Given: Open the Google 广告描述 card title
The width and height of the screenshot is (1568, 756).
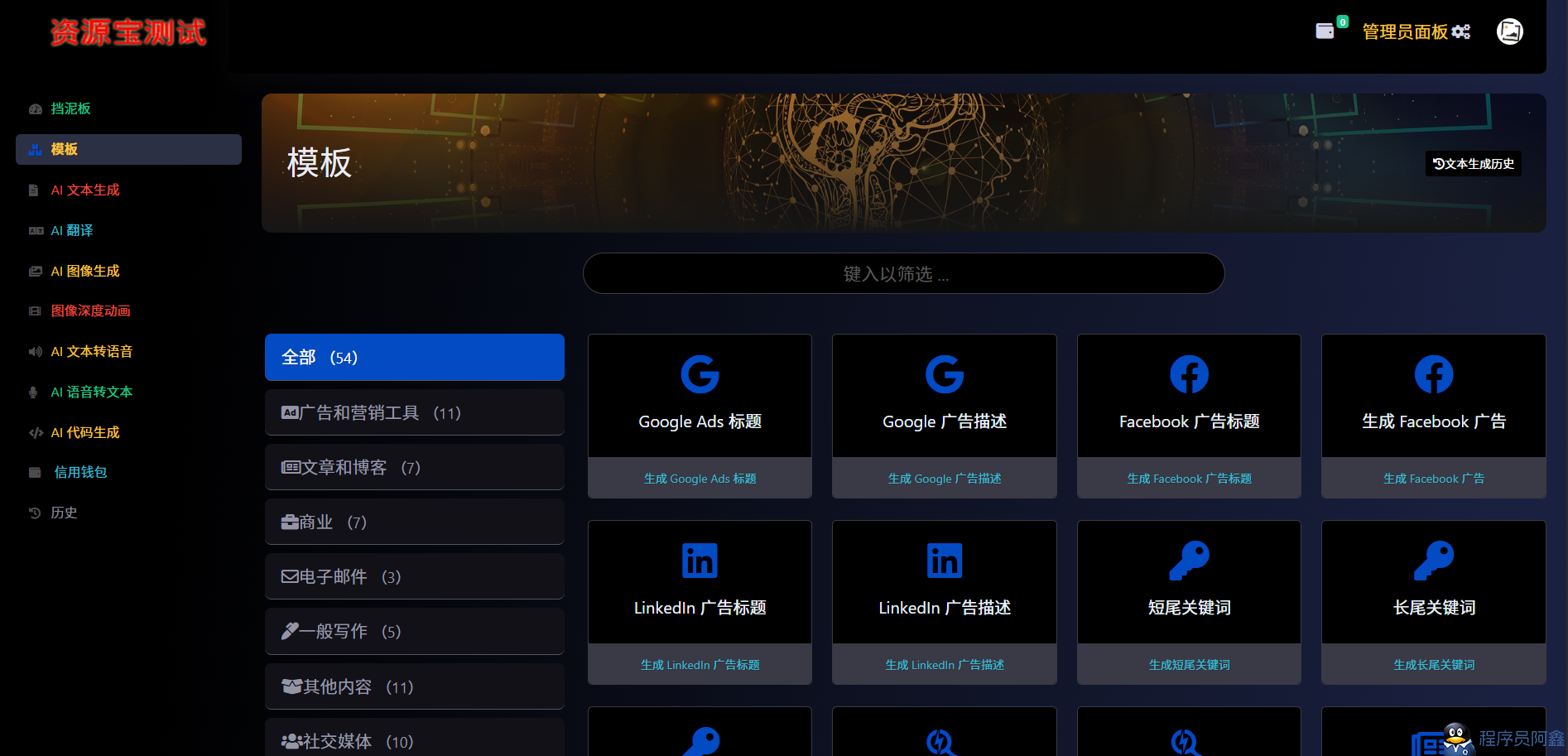Looking at the screenshot, I should [945, 421].
